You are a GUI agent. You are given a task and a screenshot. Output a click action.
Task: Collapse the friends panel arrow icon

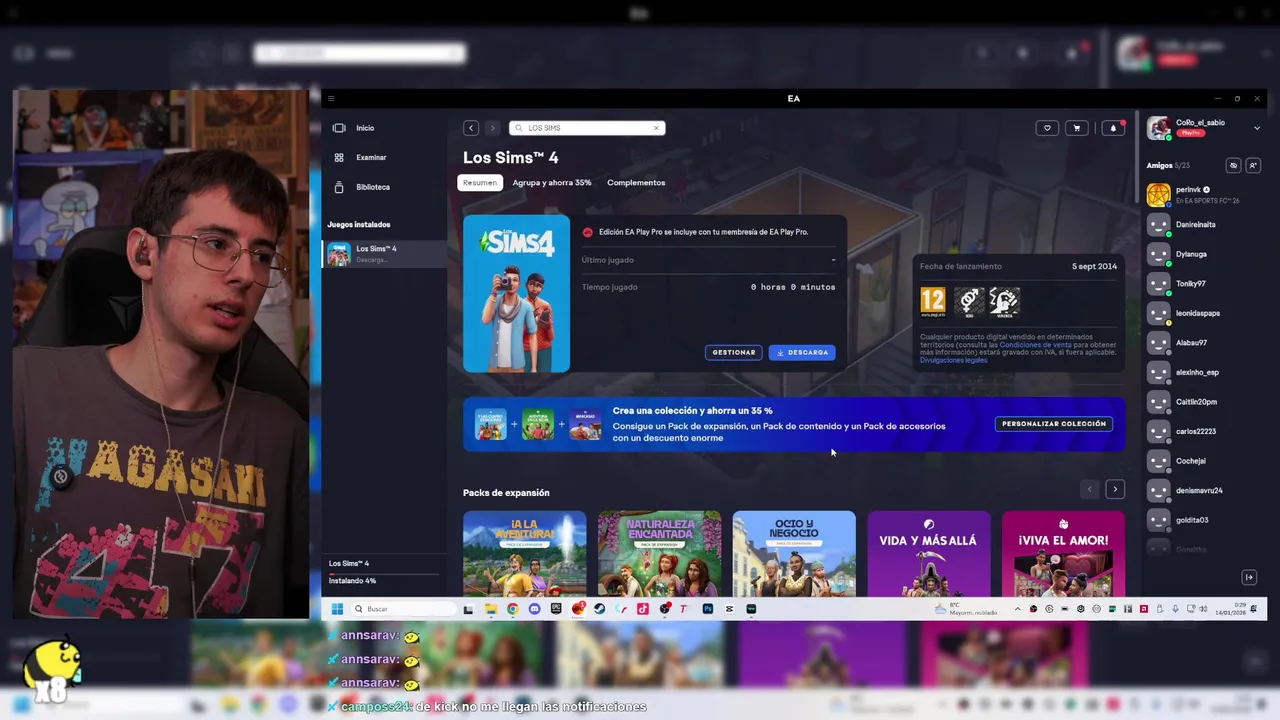tap(1249, 577)
